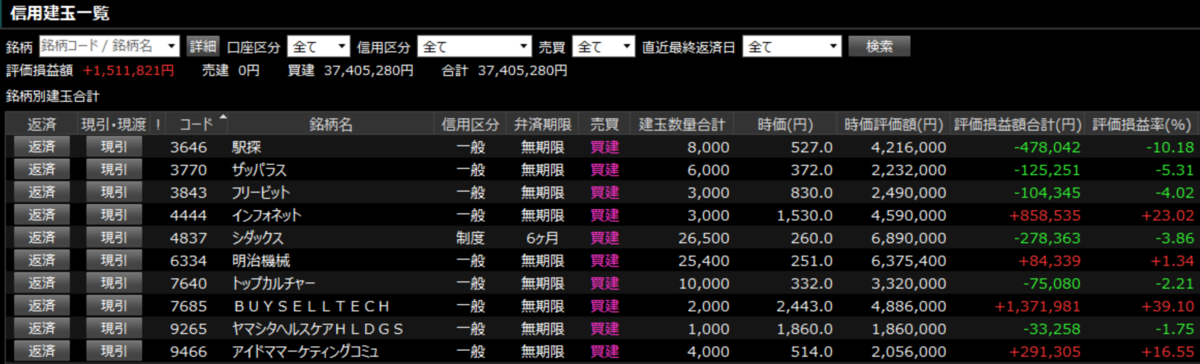
Task: Click 返済 for ザッパラス row
Action: coord(42,169)
